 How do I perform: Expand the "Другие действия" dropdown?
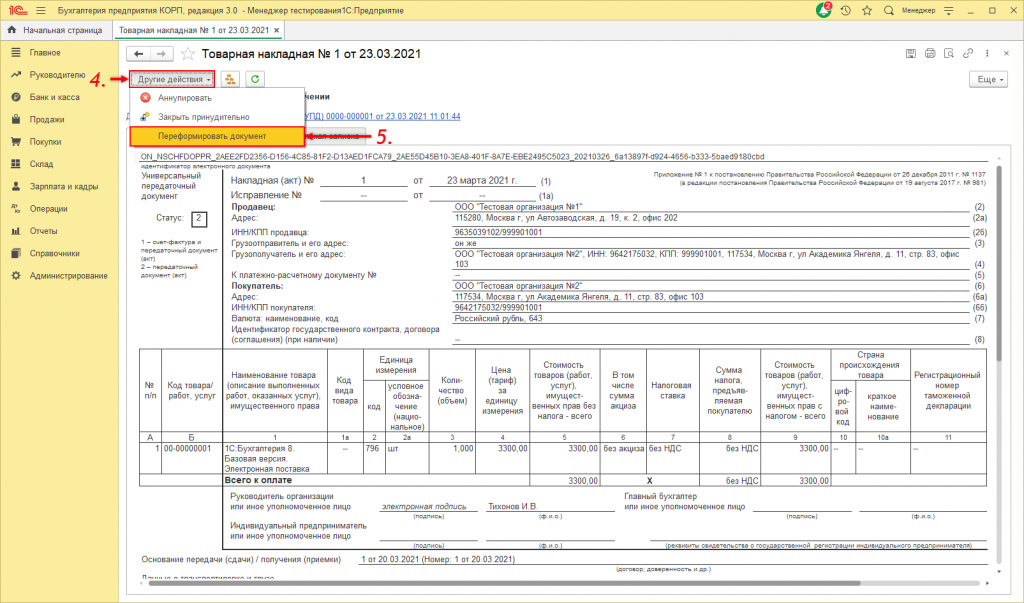point(173,79)
